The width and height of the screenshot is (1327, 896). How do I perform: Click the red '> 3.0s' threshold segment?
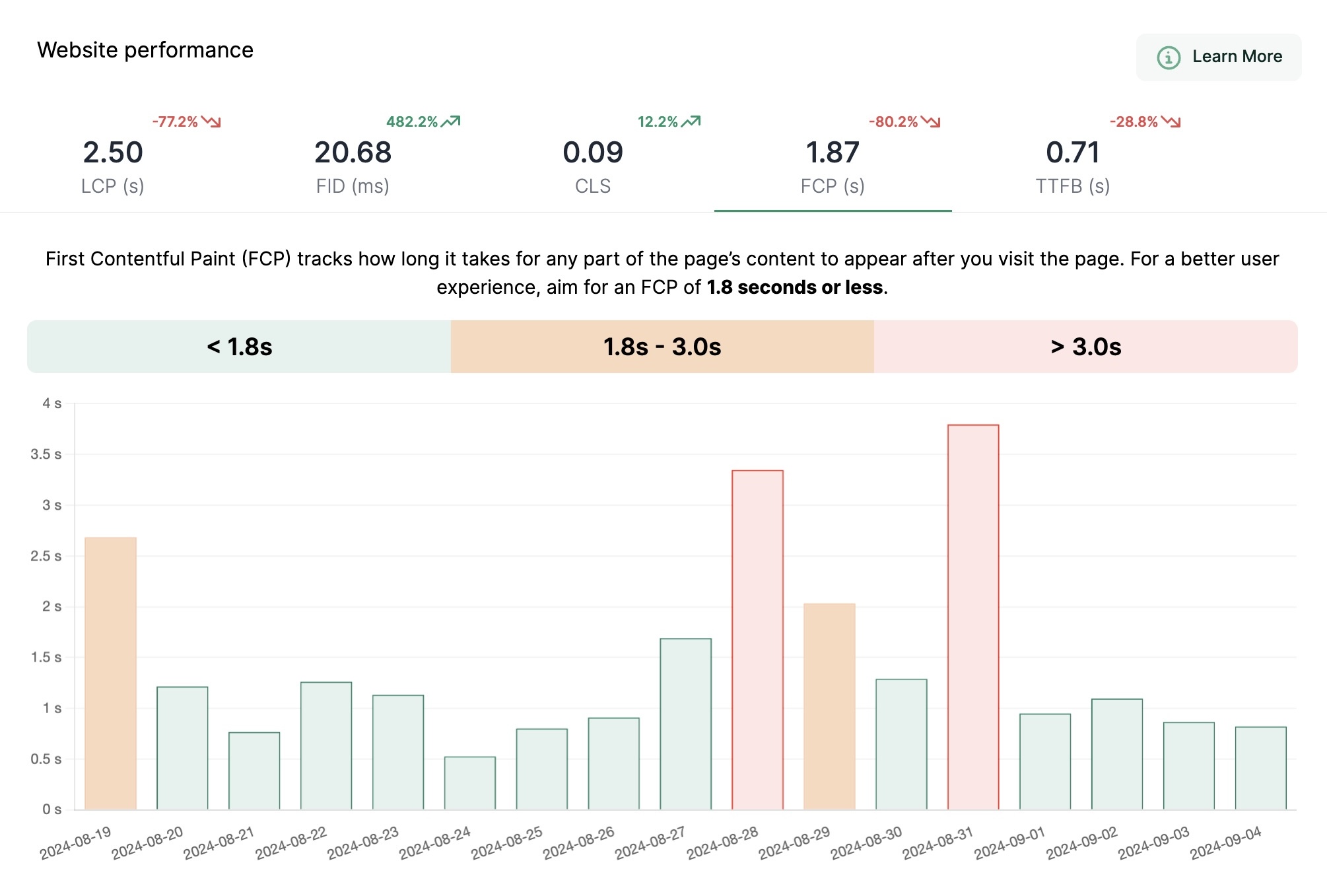[x=1086, y=347]
